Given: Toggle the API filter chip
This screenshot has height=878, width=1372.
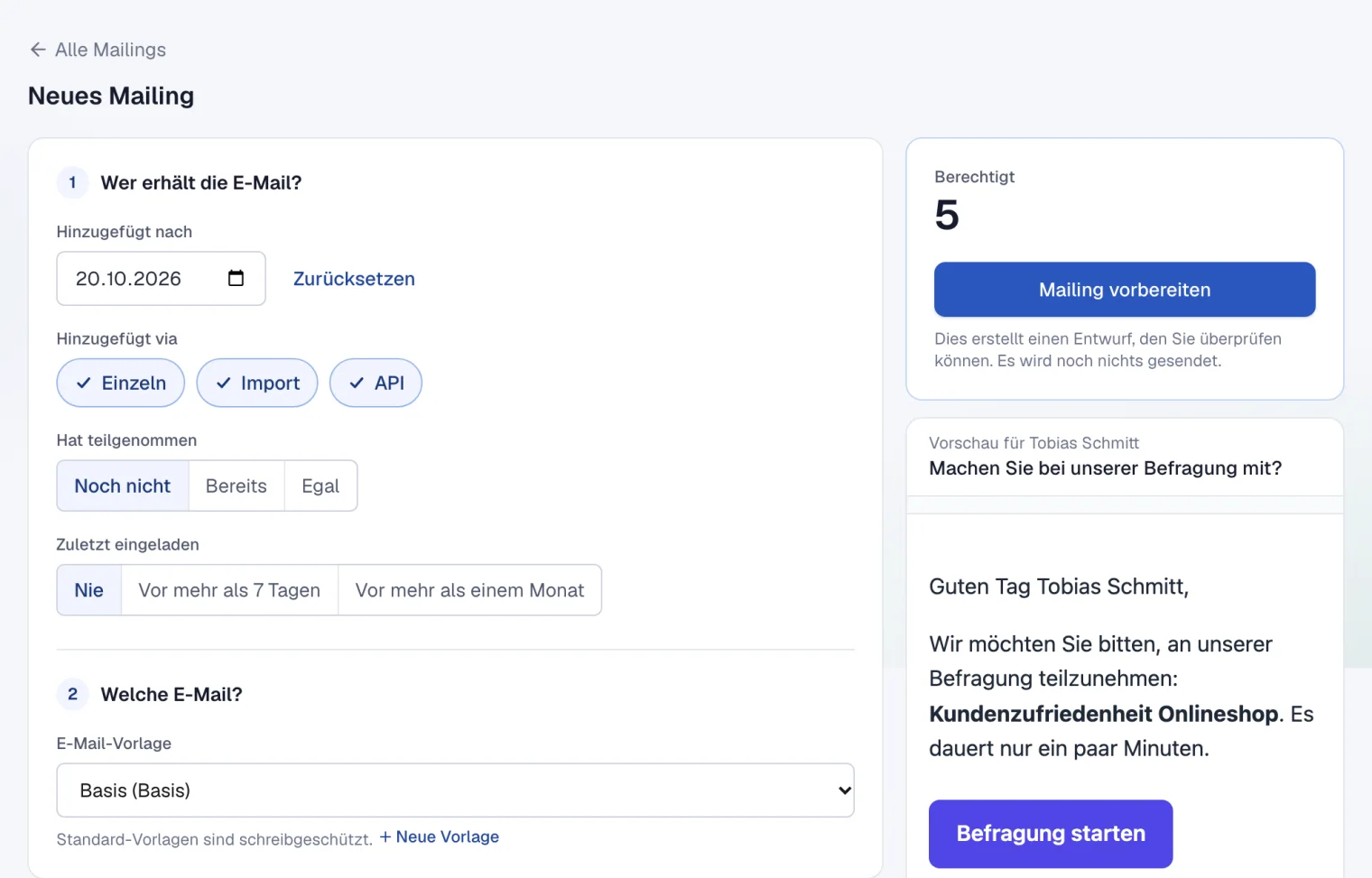Looking at the screenshot, I should point(375,383).
